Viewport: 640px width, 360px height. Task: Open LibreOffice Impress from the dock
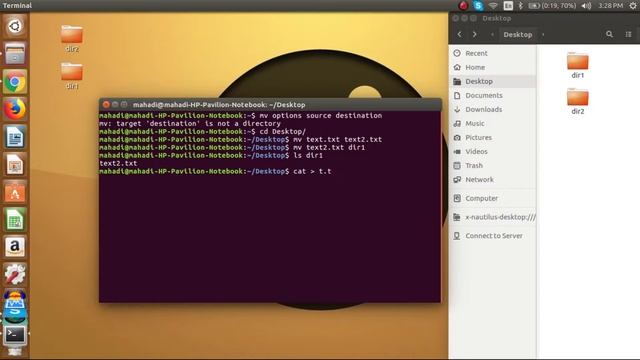pos(15,164)
